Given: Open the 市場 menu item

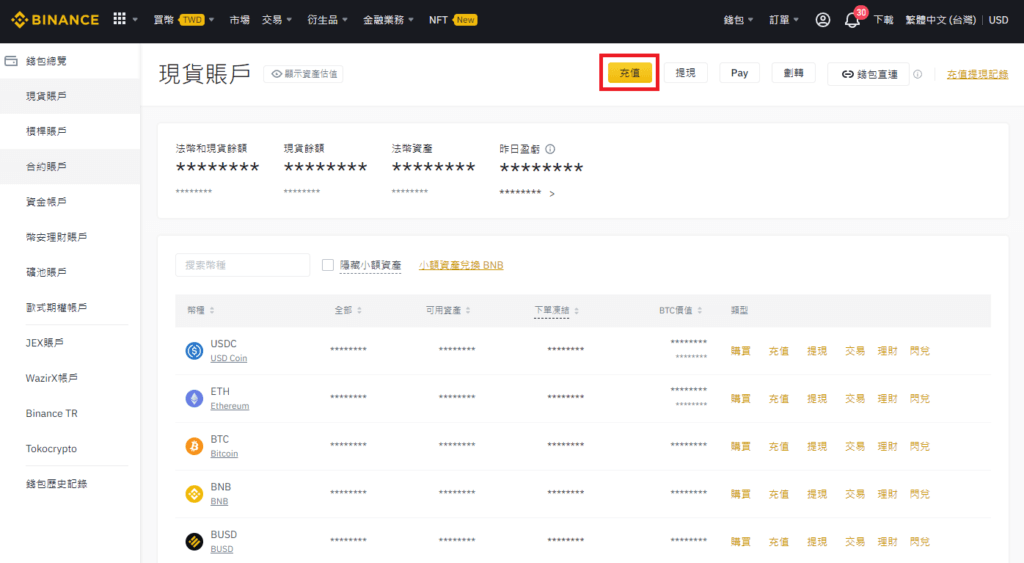Looking at the screenshot, I should click(239, 20).
